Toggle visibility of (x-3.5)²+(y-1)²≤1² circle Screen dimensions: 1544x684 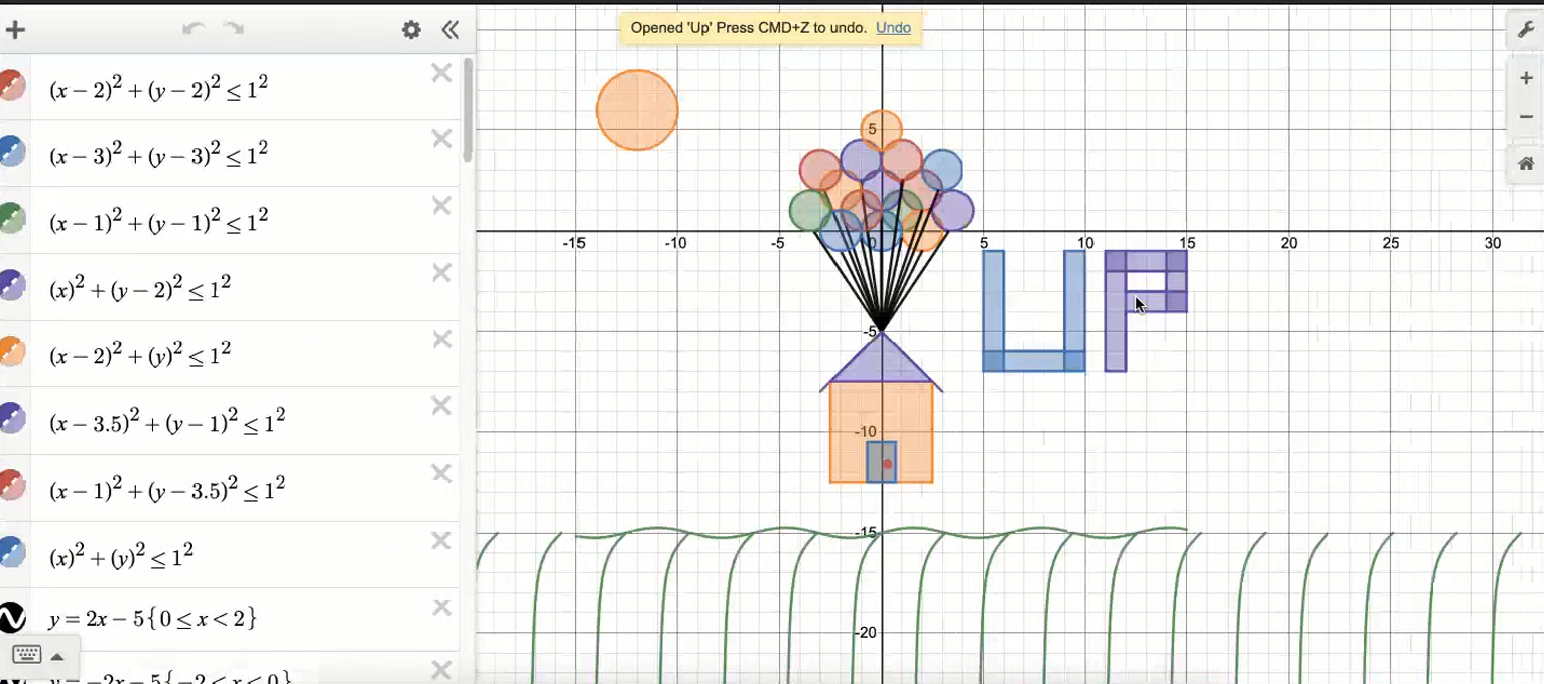[x=11, y=419]
